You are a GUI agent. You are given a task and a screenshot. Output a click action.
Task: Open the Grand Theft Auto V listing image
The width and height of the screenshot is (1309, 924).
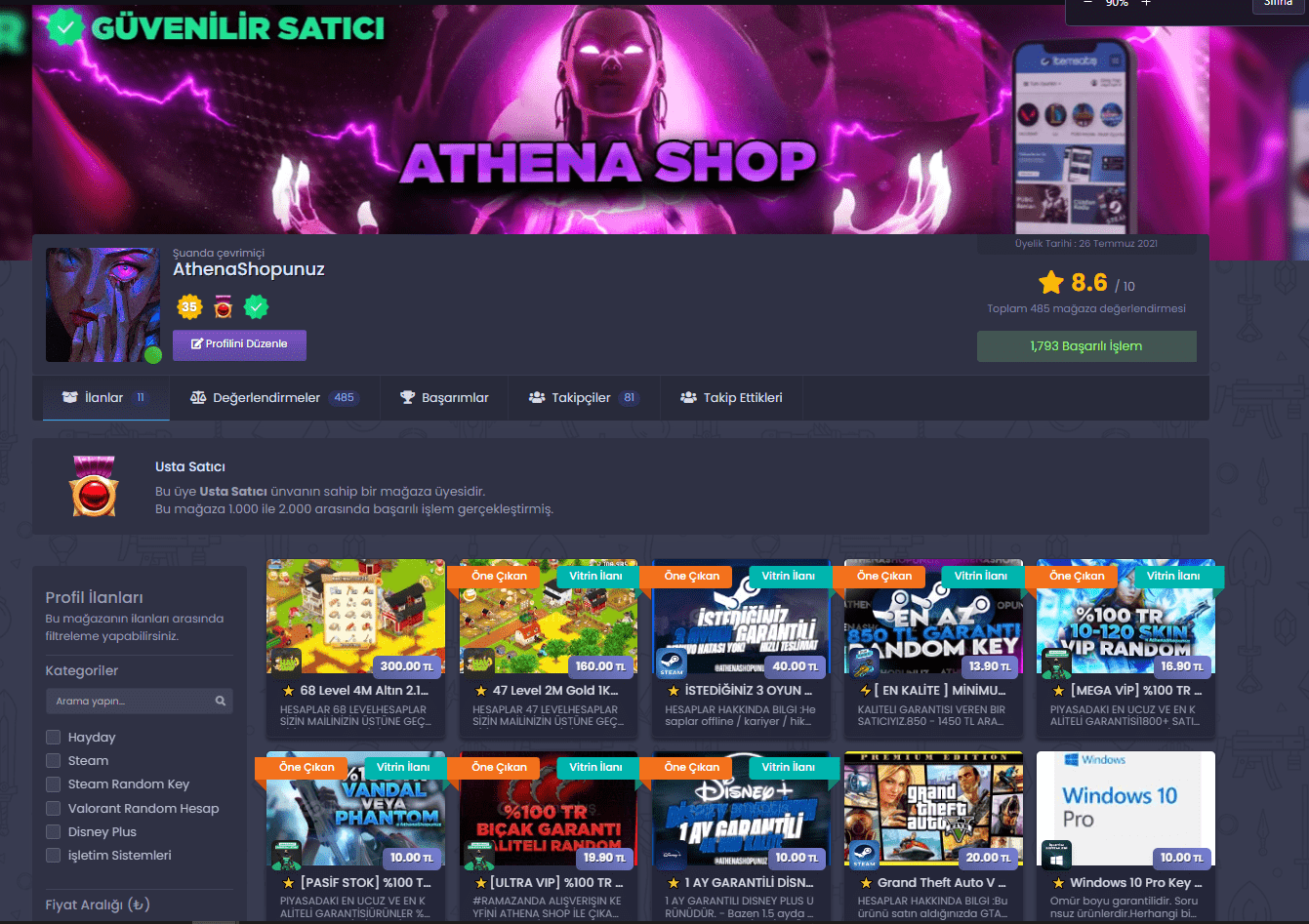[x=933, y=810]
